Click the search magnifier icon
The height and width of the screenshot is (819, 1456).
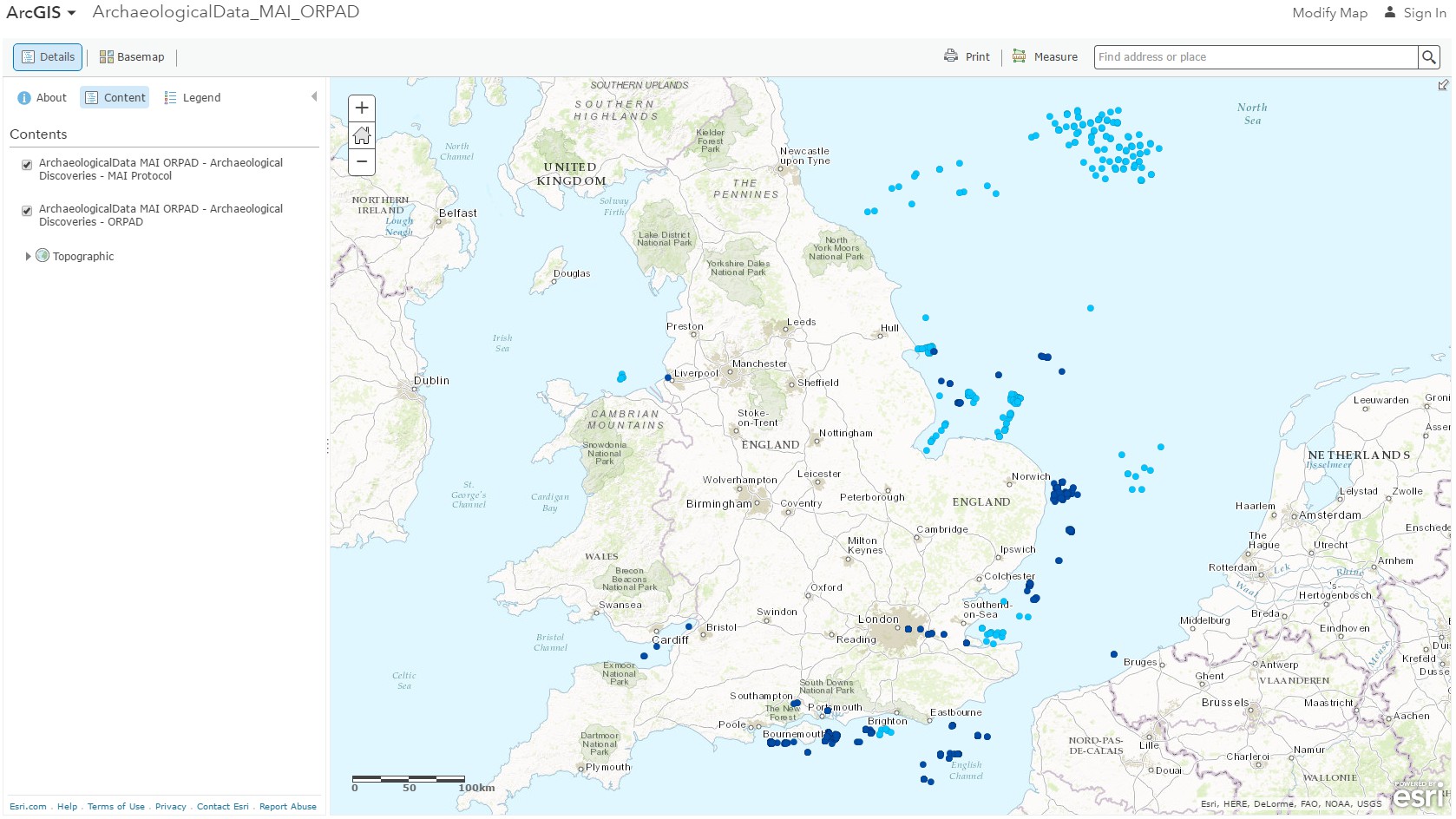coord(1428,57)
